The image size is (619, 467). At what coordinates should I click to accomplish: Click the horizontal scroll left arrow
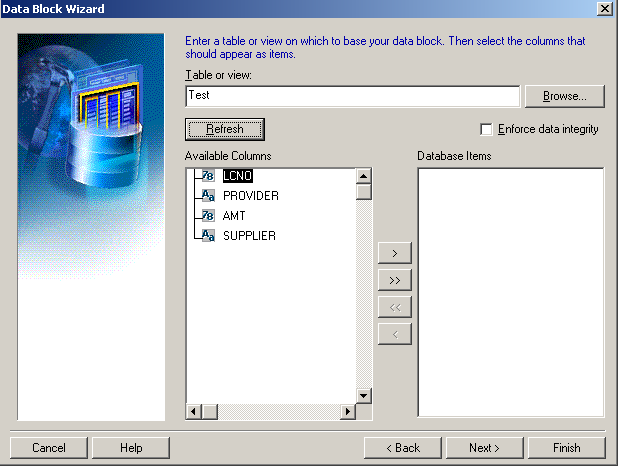(193, 412)
